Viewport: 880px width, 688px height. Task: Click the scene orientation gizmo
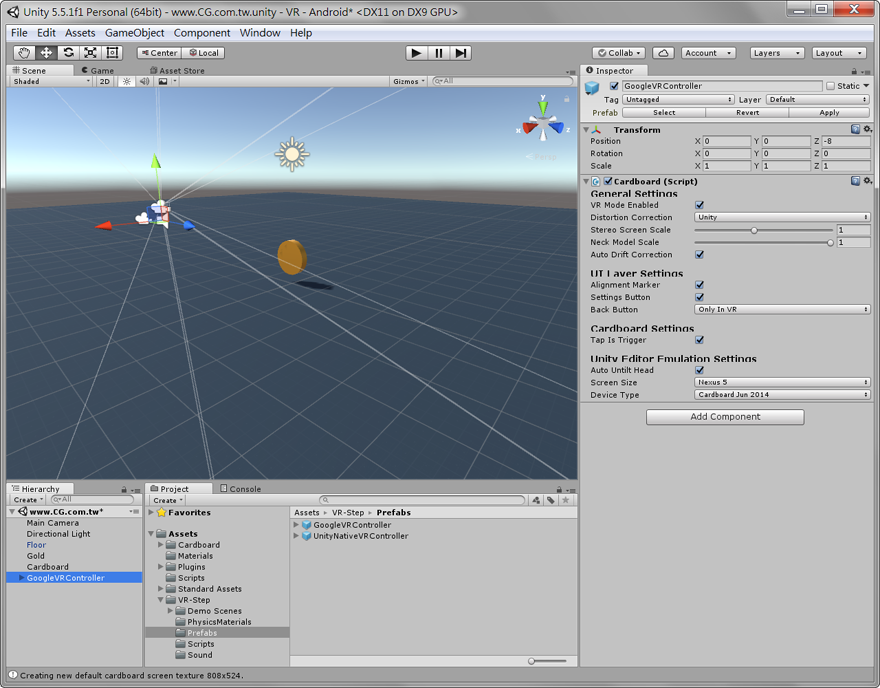543,123
